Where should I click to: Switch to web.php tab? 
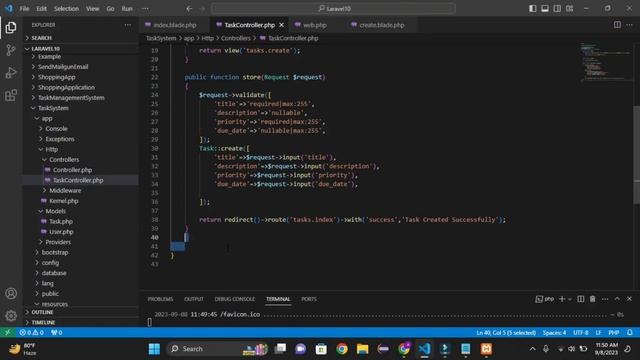click(314, 25)
